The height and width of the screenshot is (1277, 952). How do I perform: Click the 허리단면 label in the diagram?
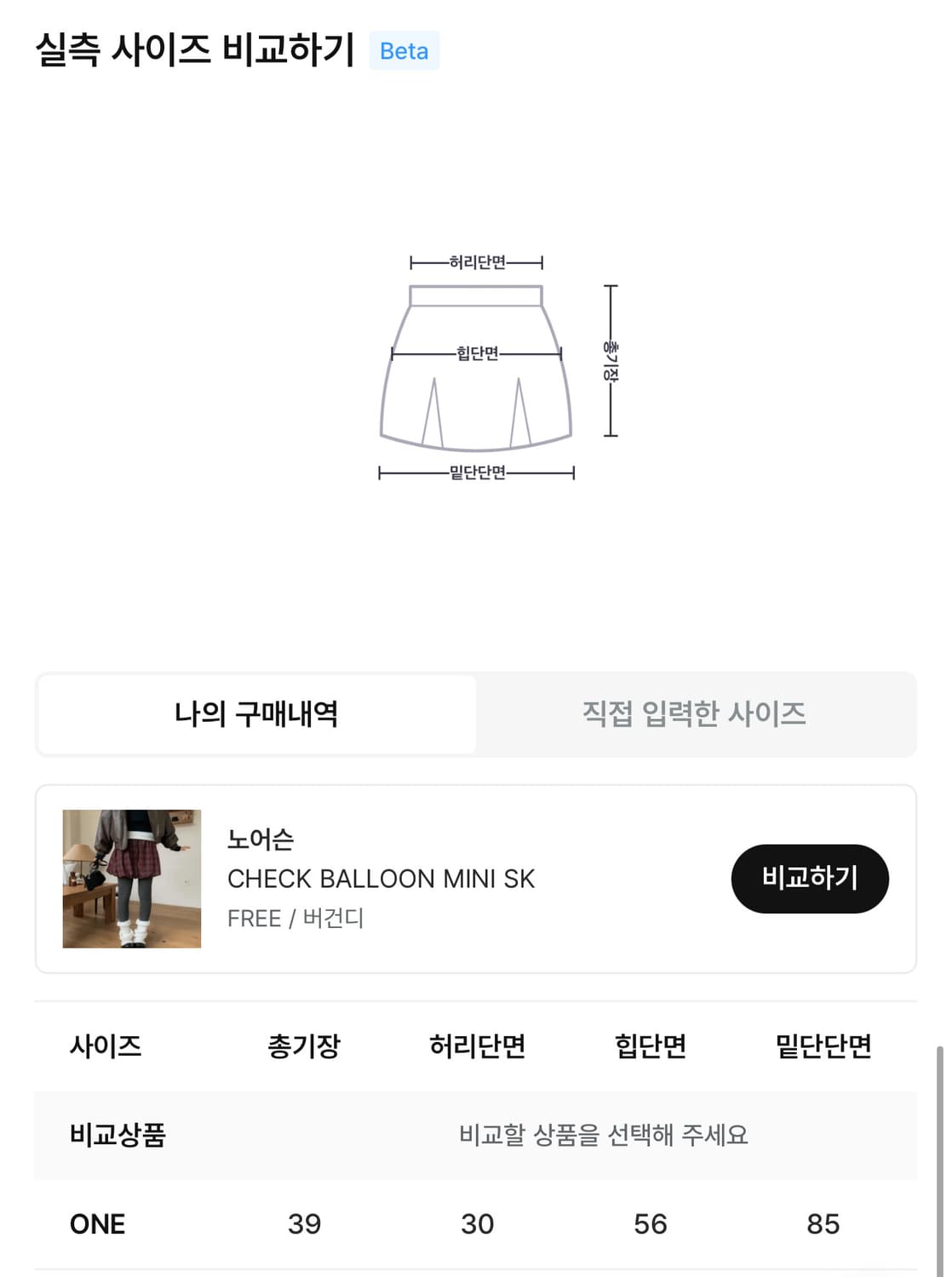pos(477,262)
